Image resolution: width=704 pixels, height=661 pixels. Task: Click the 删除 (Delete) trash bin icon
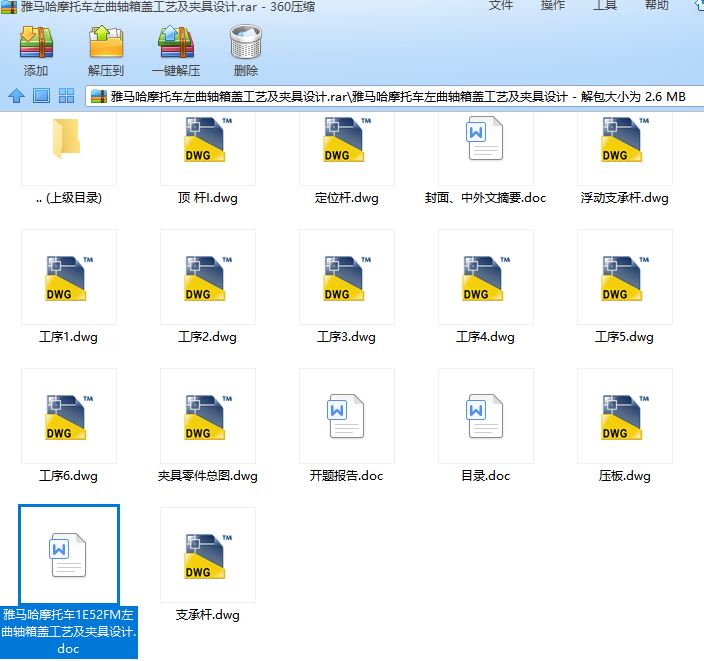coord(246,42)
